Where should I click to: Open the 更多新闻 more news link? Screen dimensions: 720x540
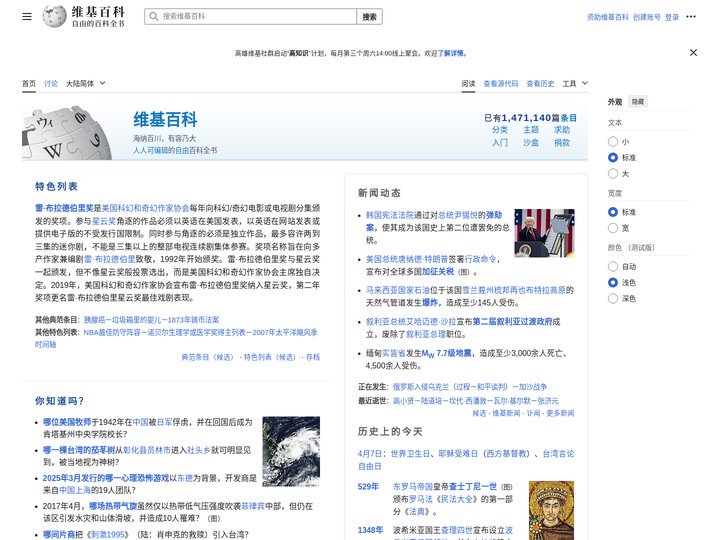(560, 413)
